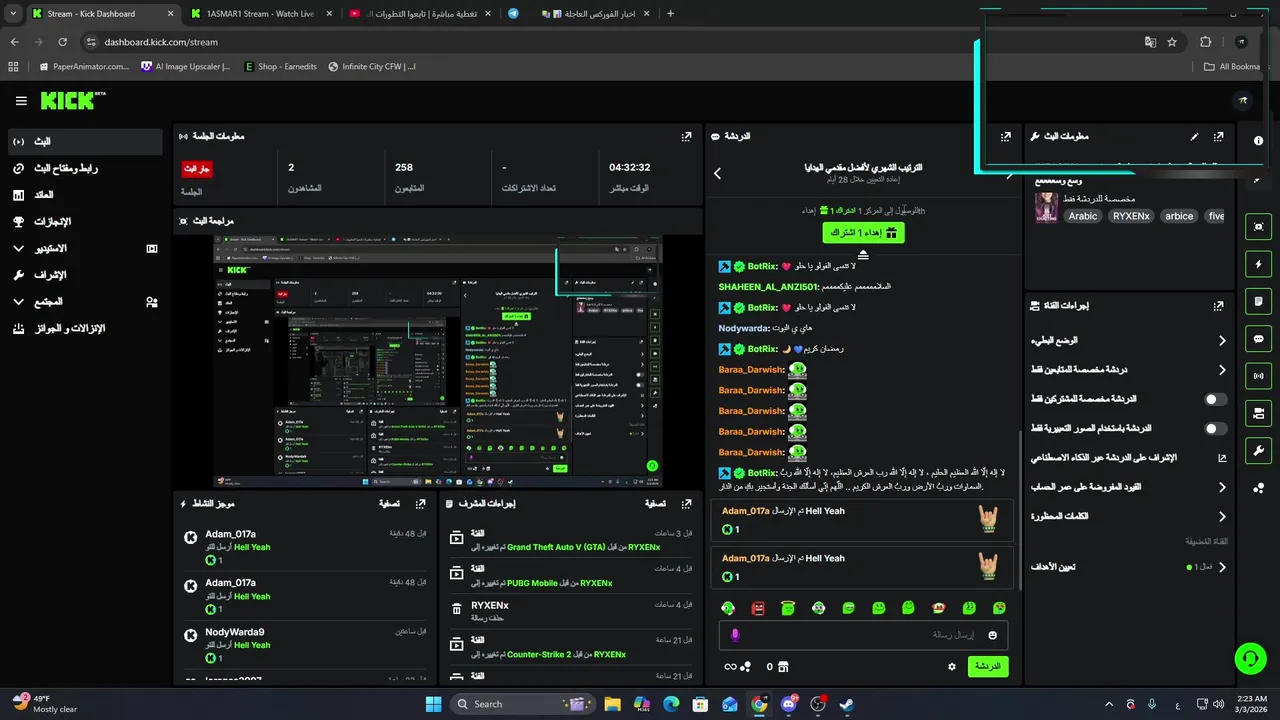Click gift 1 subscription button (إهداء 1 اشتراك)
1280x720 pixels.
point(863,232)
